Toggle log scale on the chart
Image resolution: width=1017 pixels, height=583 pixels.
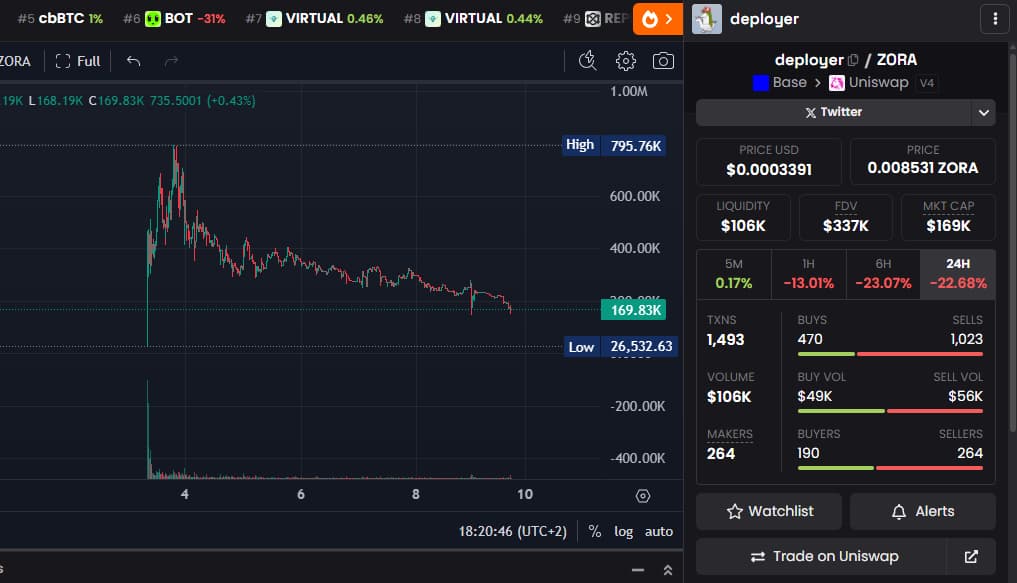click(x=623, y=531)
